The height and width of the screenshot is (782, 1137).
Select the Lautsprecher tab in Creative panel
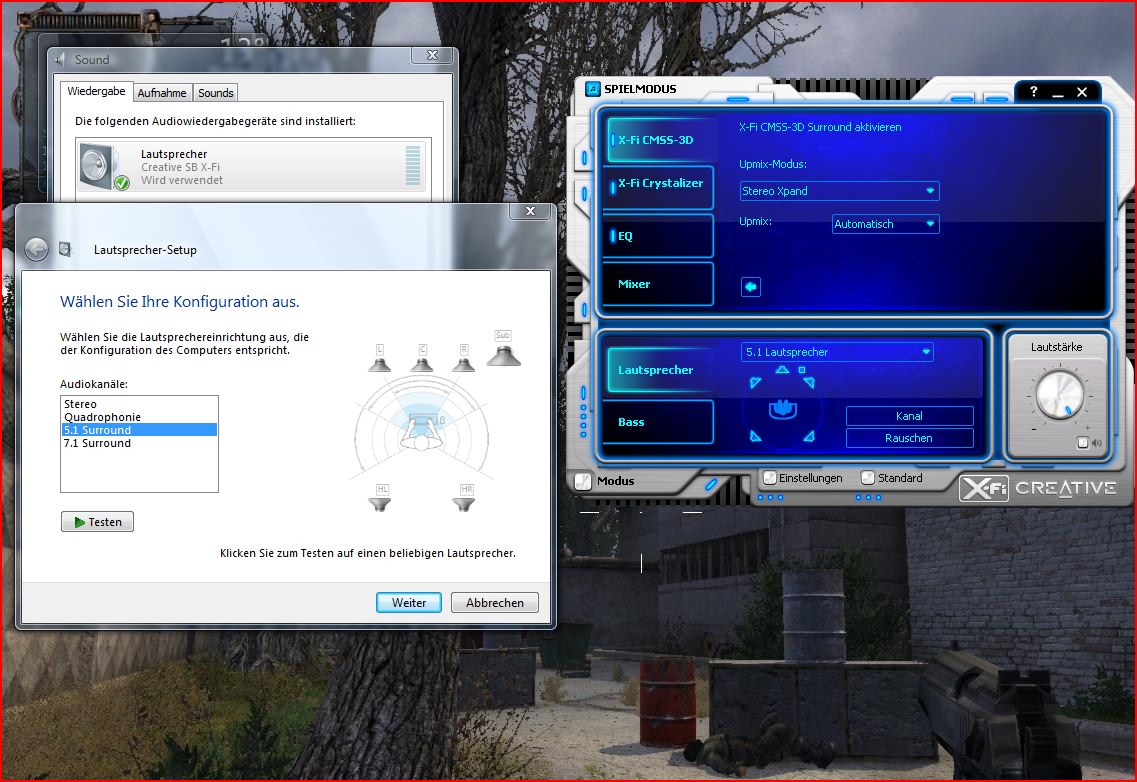[x=660, y=370]
